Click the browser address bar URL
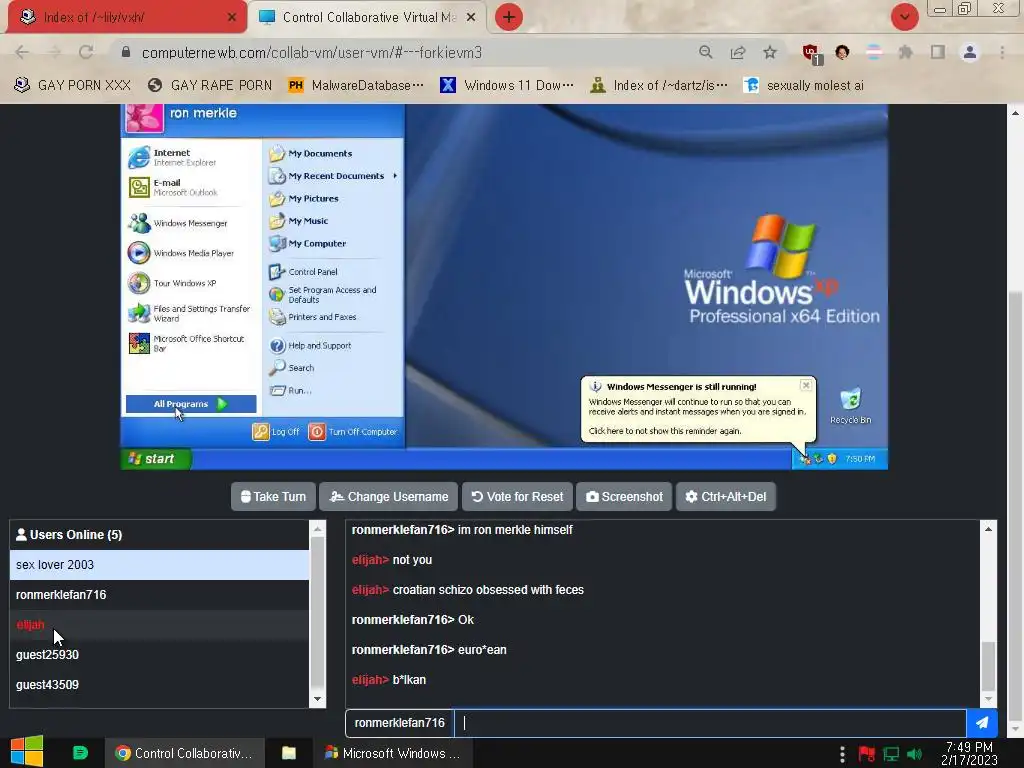Viewport: 1024px width, 768px height. click(x=312, y=52)
